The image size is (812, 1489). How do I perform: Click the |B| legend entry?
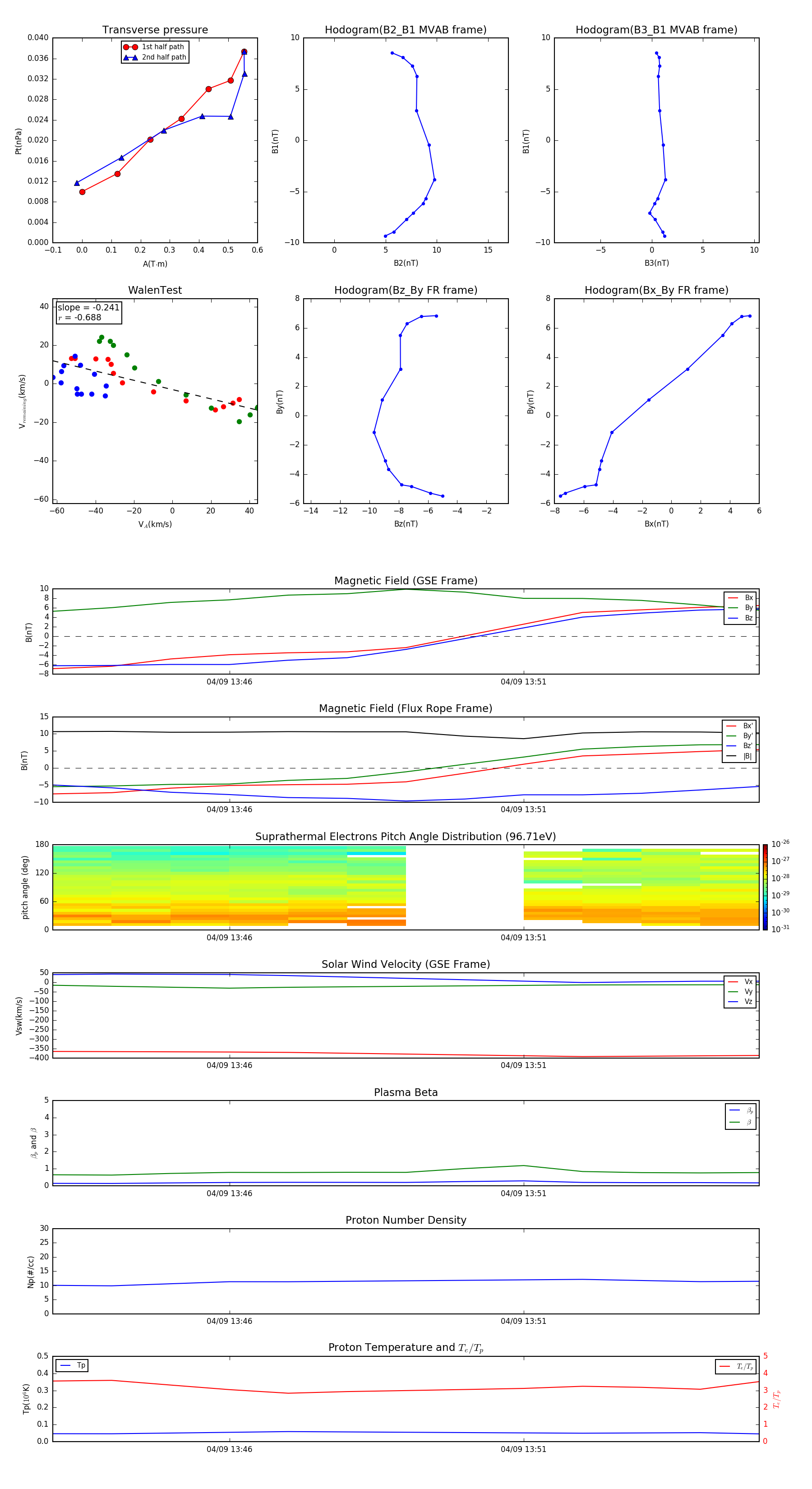739,756
